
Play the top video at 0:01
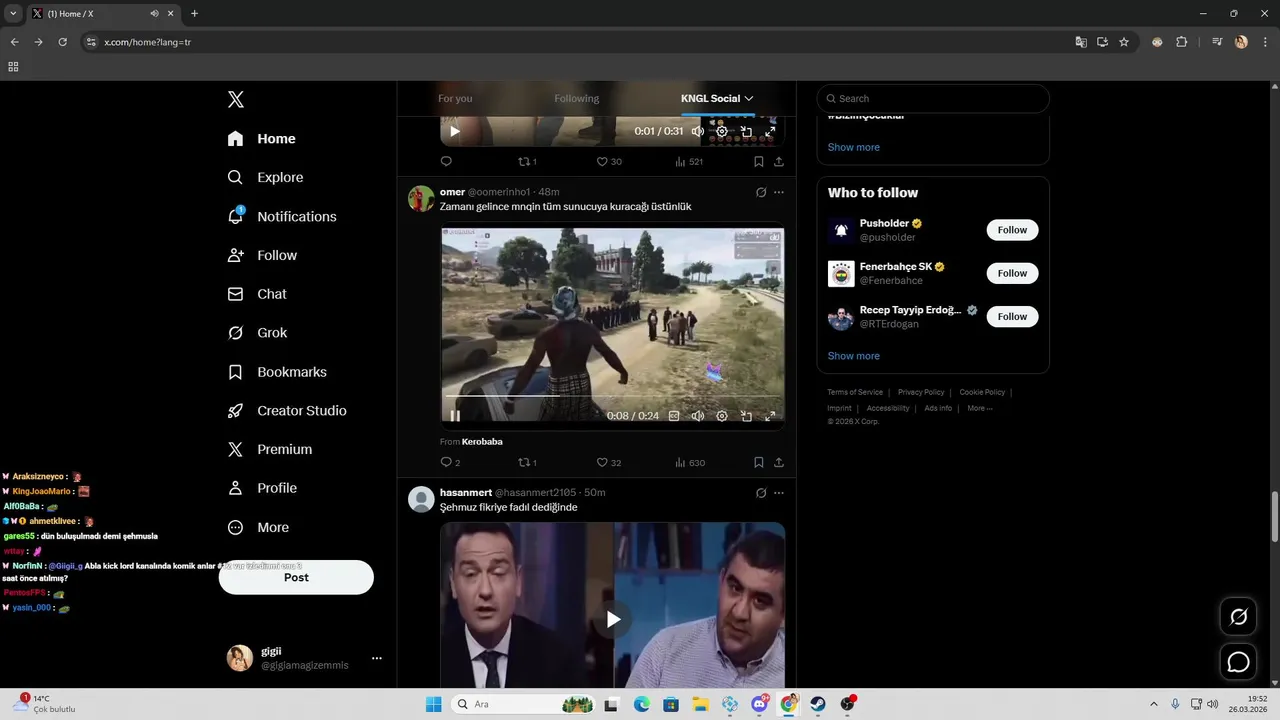[455, 131]
